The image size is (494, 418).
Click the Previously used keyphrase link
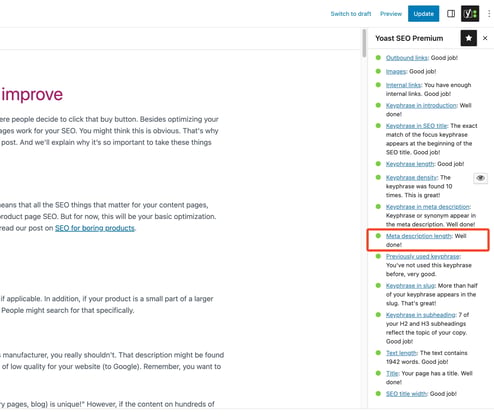pyautogui.click(x=423, y=256)
